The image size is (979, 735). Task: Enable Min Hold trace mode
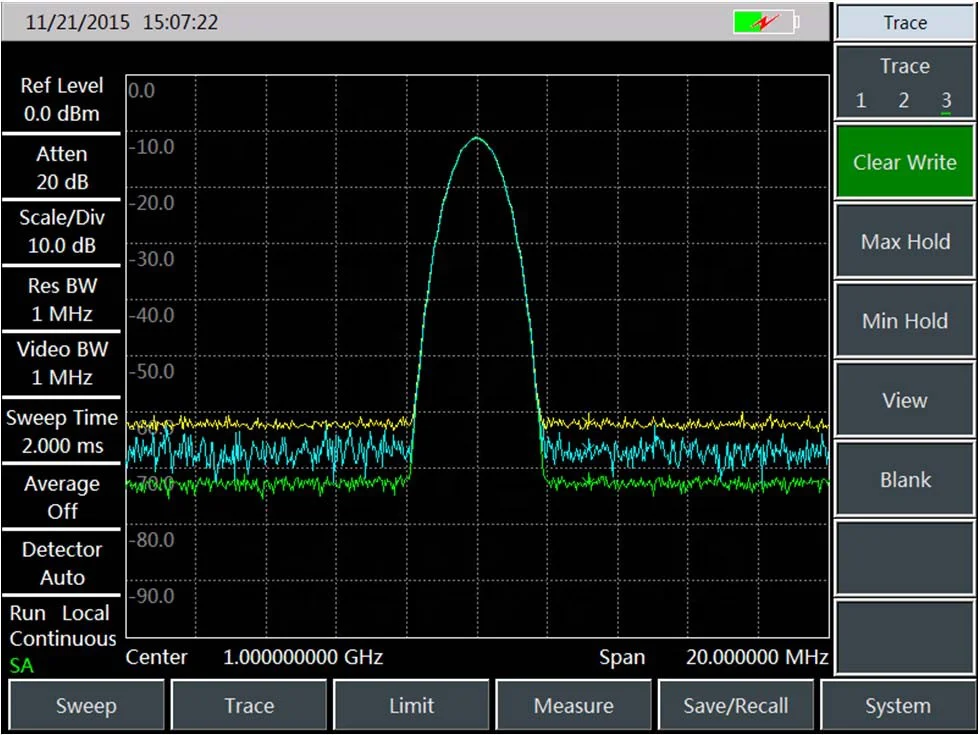pyautogui.click(x=904, y=321)
